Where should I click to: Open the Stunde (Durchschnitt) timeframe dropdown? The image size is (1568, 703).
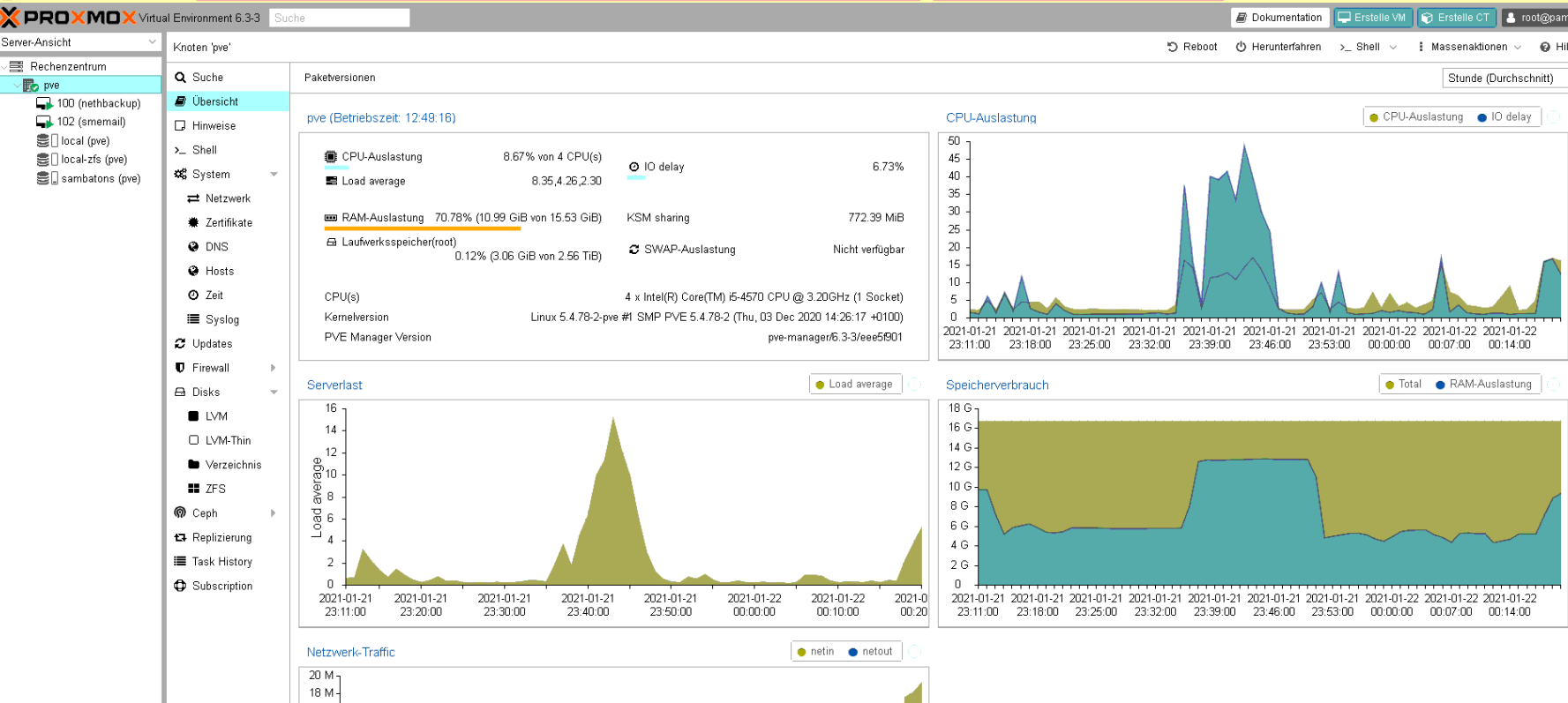tap(1504, 78)
